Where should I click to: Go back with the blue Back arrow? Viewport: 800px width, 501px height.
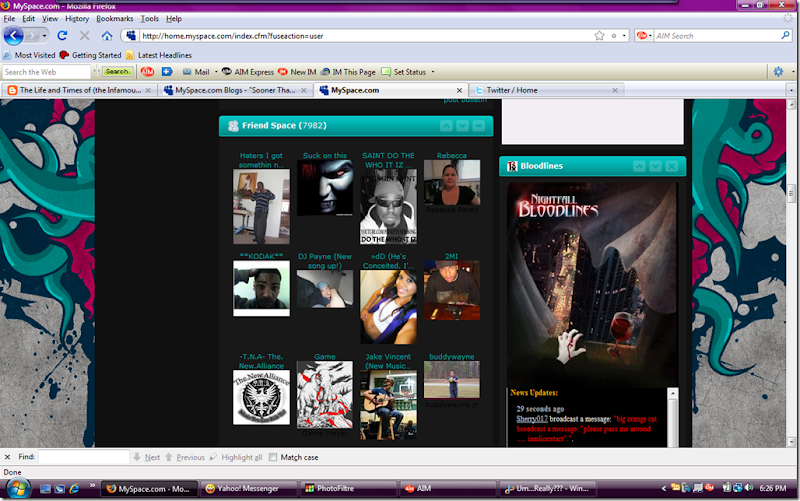[13, 36]
